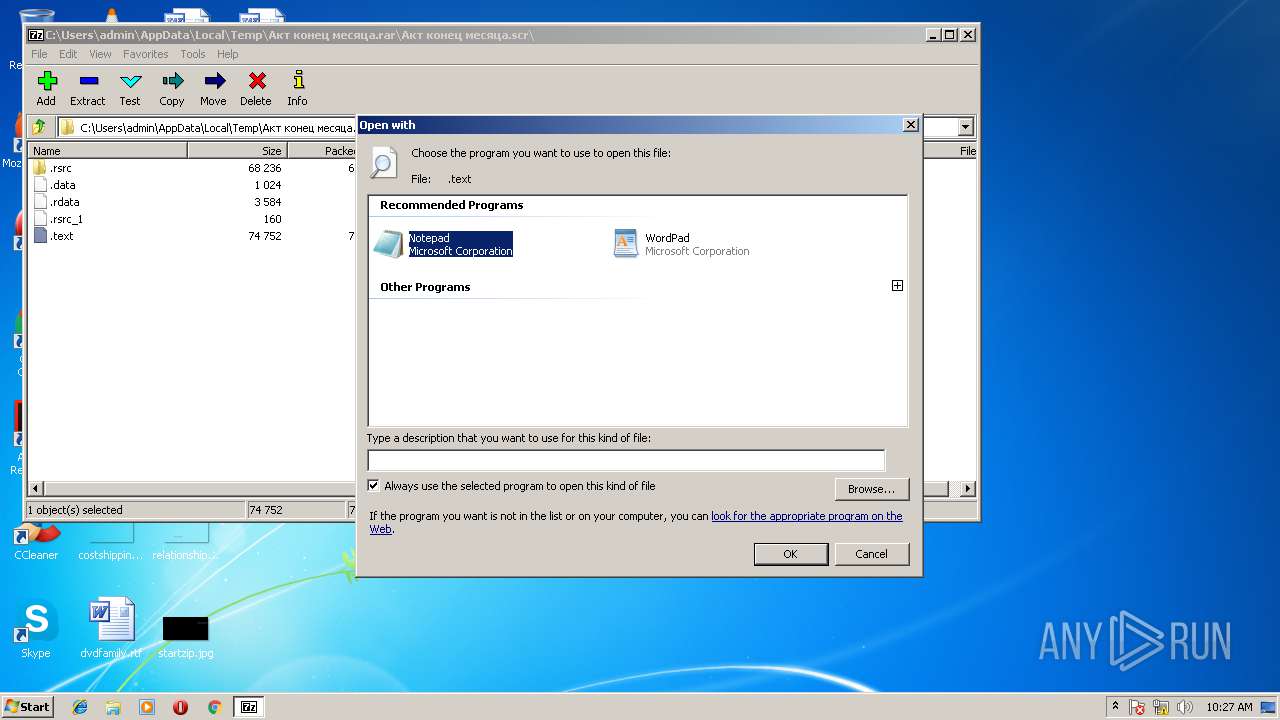Click the Action Center flag tray icon

(1138, 707)
